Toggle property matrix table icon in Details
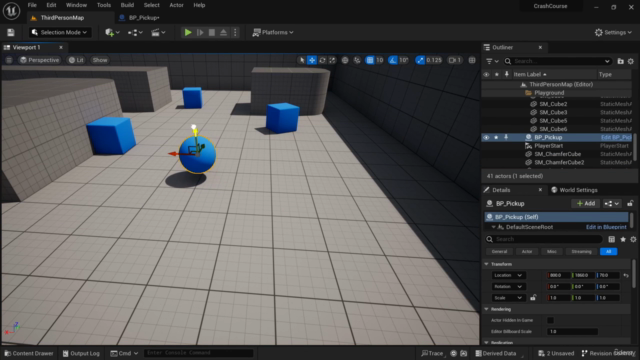Image resolution: width=640 pixels, height=360 pixels. point(611,239)
